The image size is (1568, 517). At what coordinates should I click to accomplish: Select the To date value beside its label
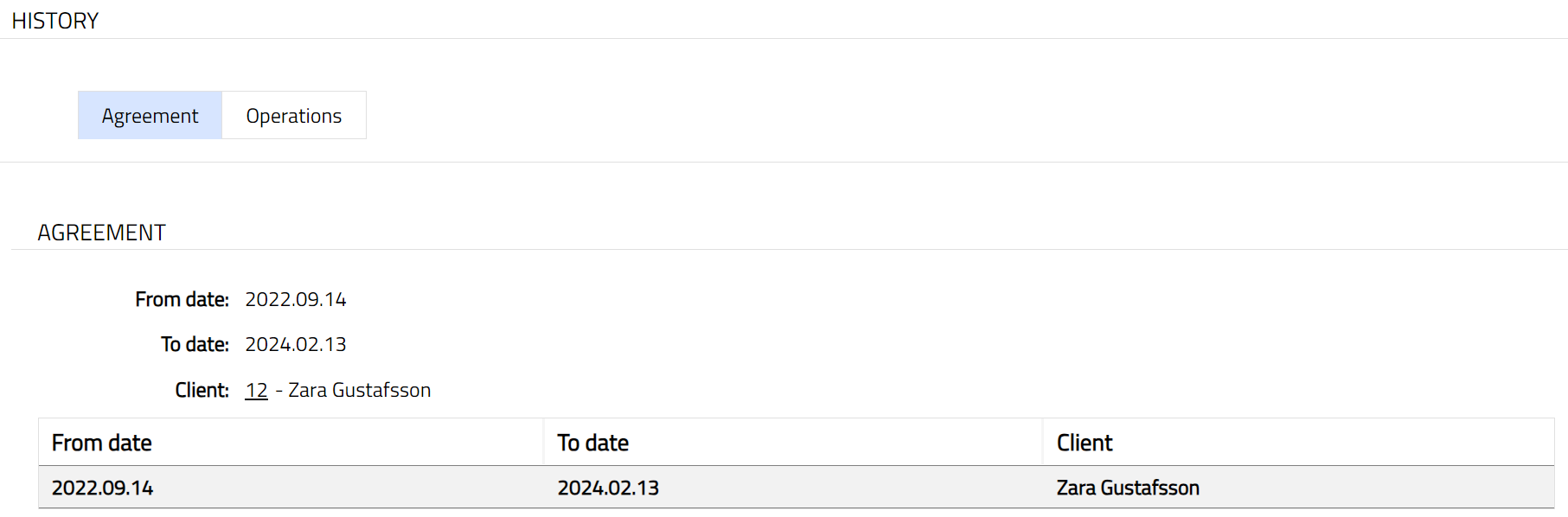(x=296, y=345)
